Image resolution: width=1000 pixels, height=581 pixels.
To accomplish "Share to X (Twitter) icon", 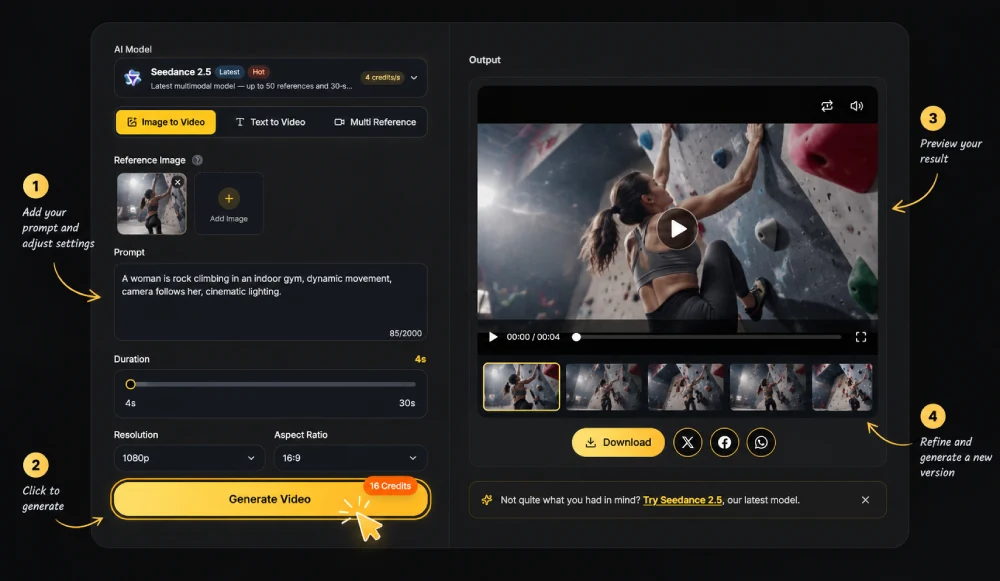I will click(688, 442).
